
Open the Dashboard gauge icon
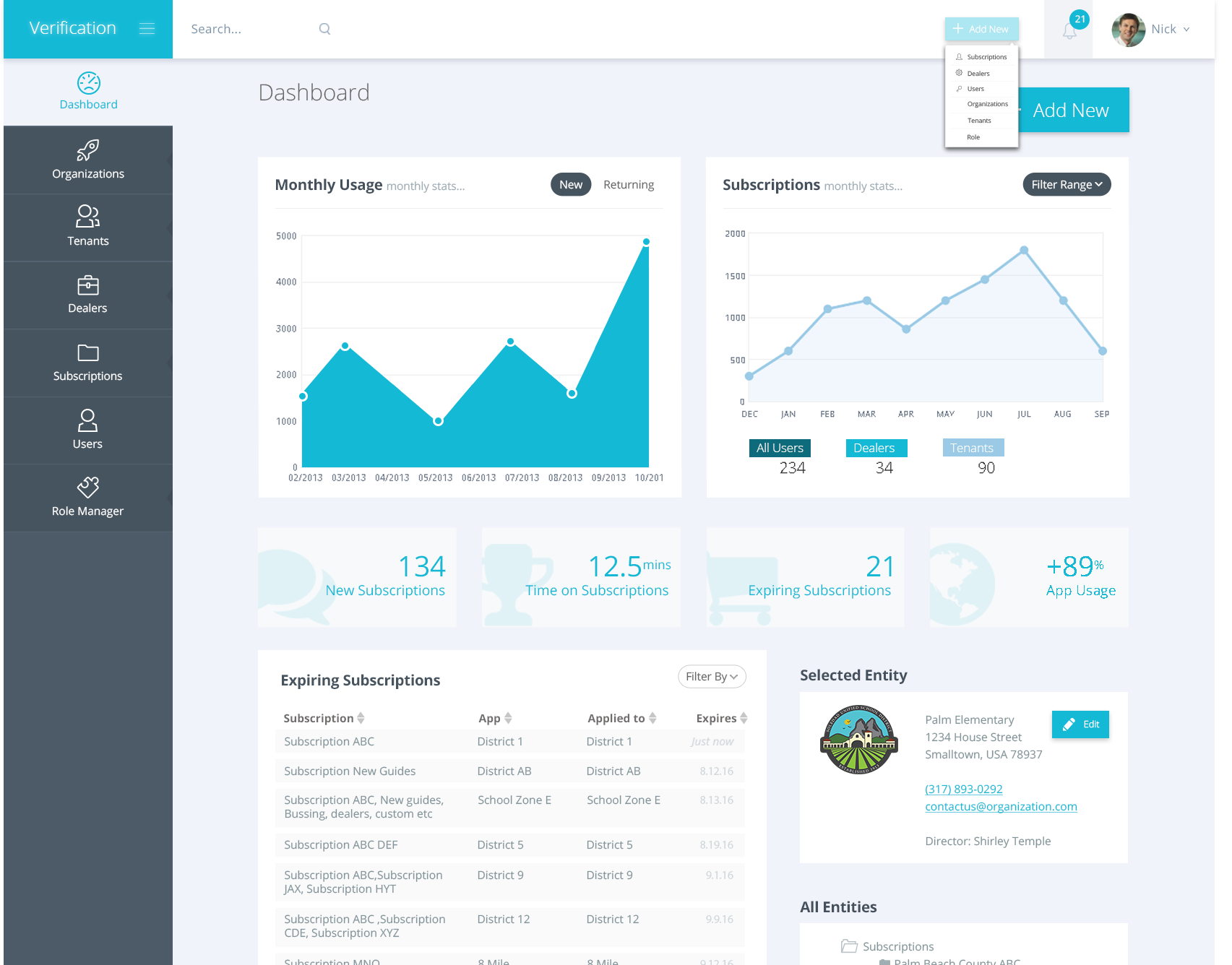pyautogui.click(x=88, y=83)
